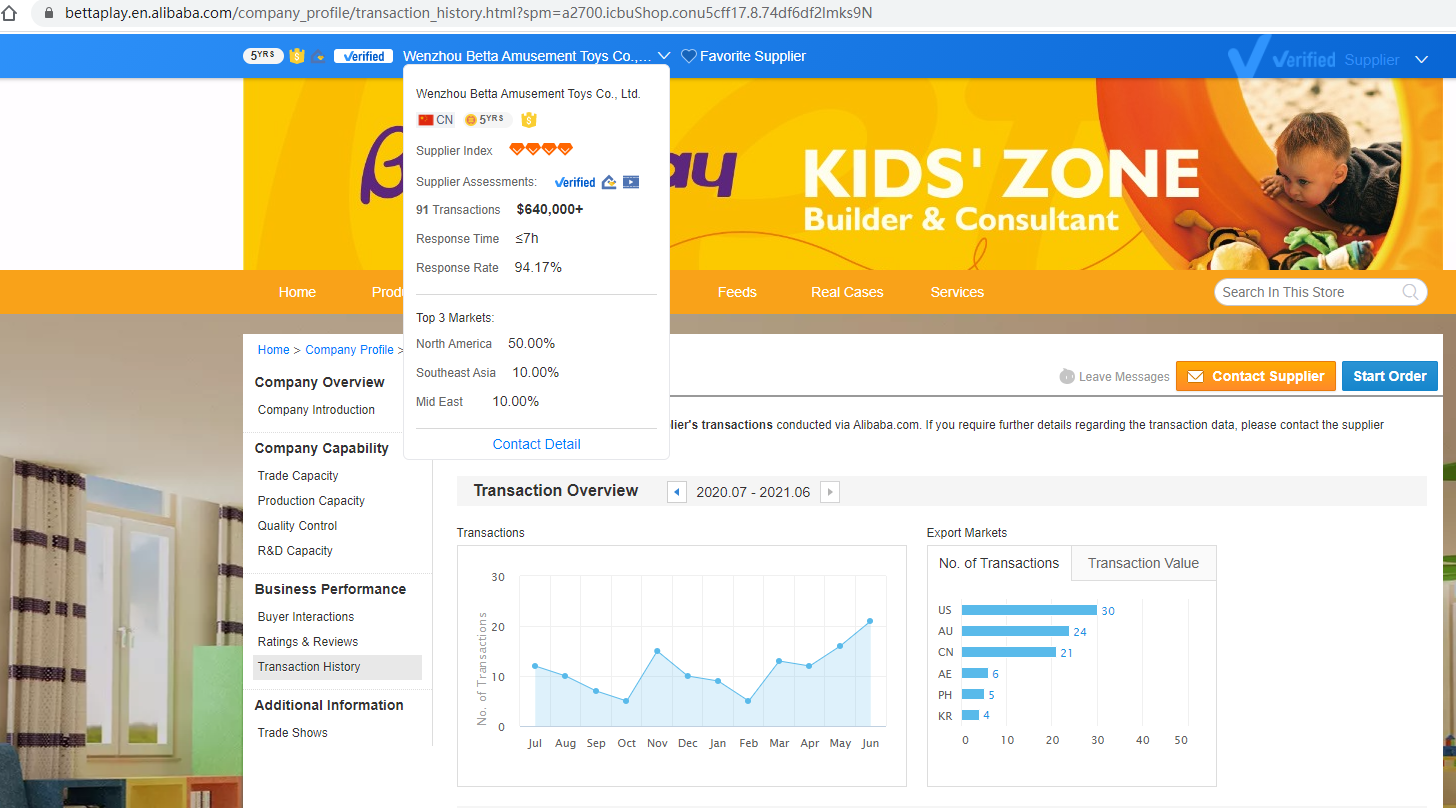Click the Leave Messages chat icon
The image size is (1456, 808).
tap(1067, 377)
